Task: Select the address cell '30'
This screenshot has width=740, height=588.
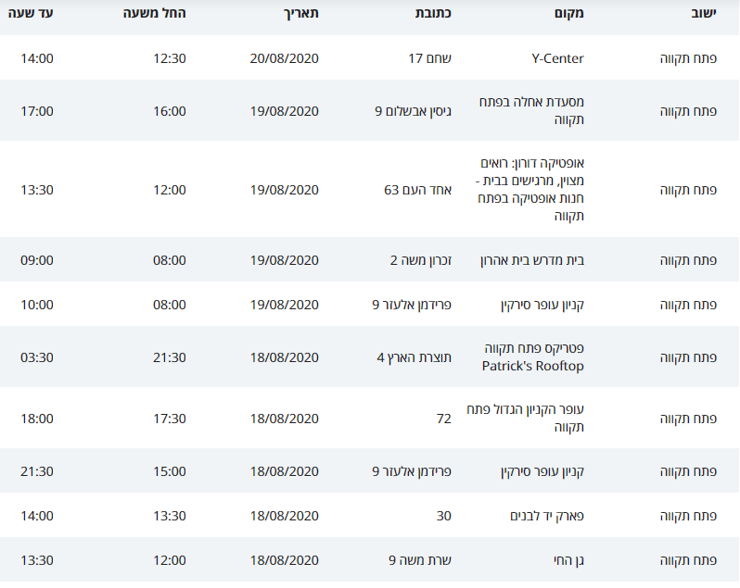Action: click(444, 516)
